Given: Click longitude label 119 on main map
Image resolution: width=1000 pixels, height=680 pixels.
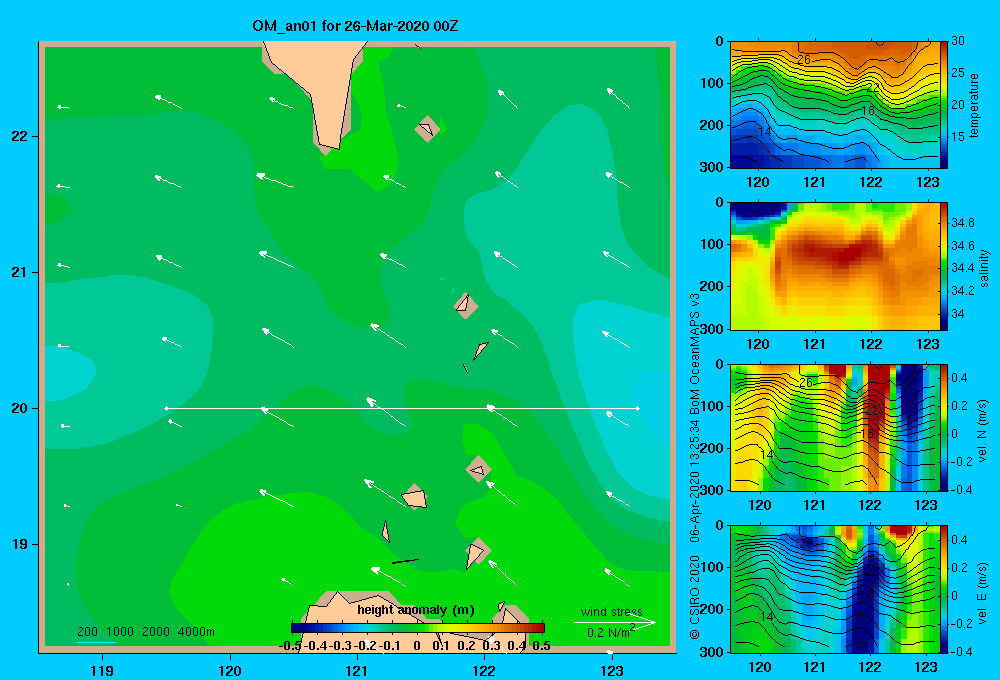Looking at the screenshot, I should pos(102,670).
